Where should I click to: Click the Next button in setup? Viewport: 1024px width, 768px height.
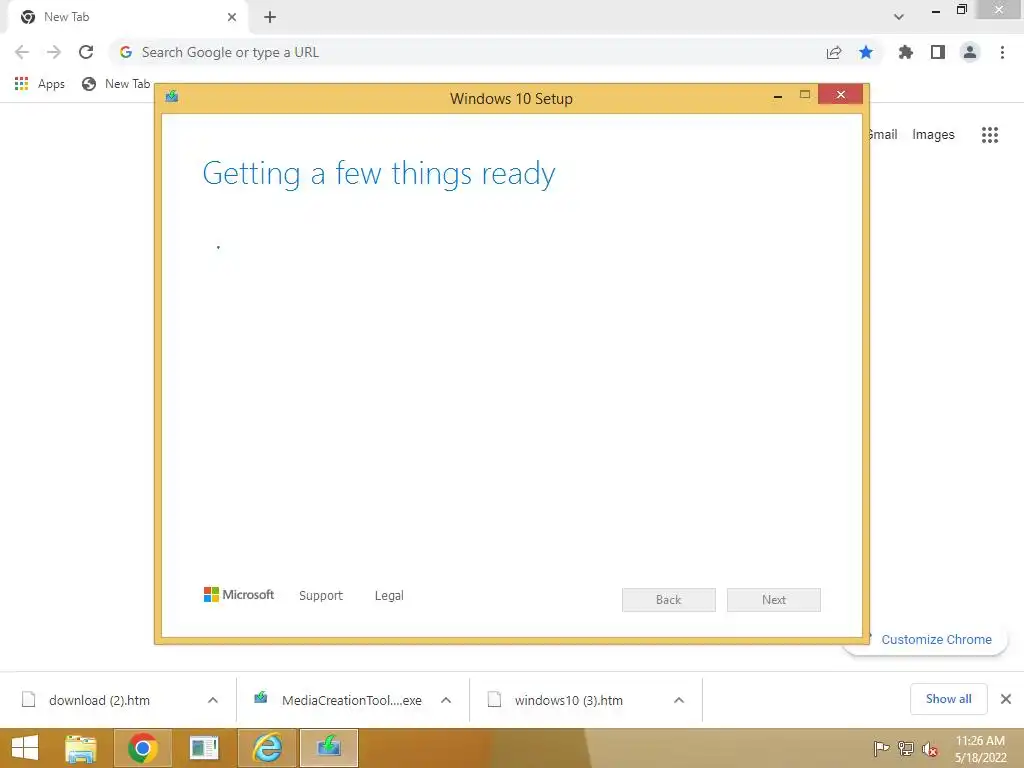tap(774, 600)
